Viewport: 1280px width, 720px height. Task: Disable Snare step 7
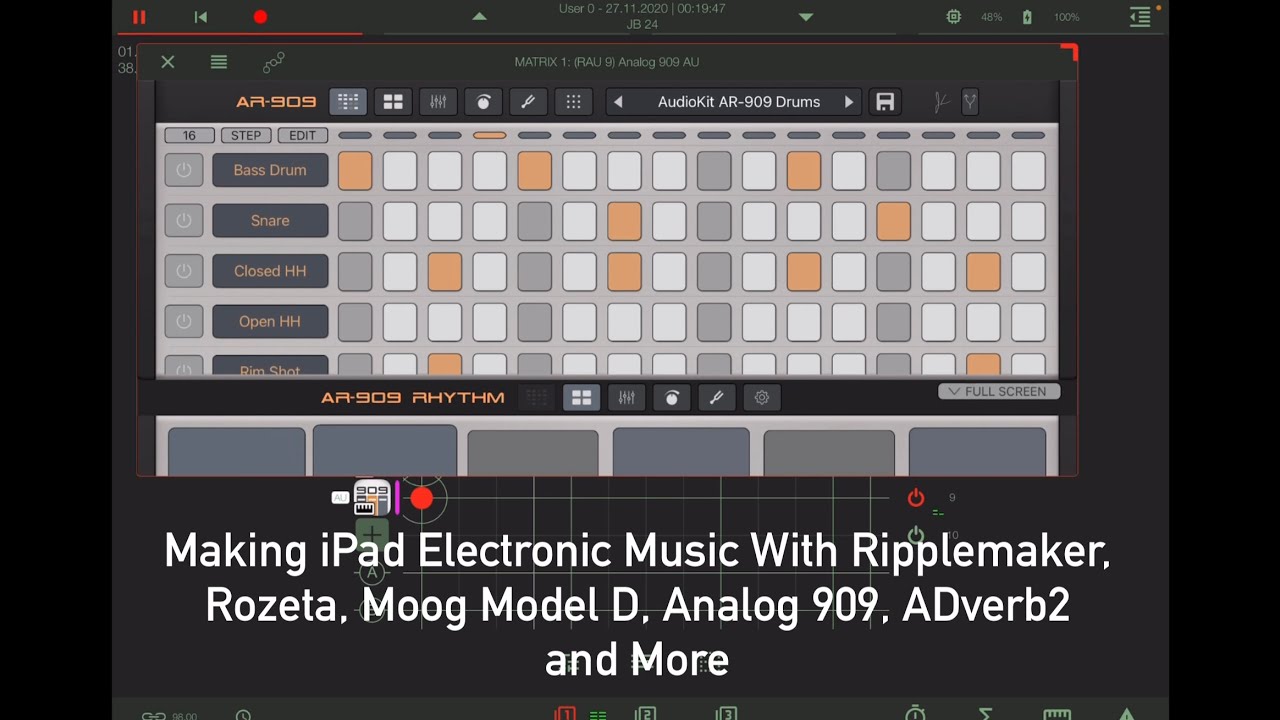(x=624, y=221)
